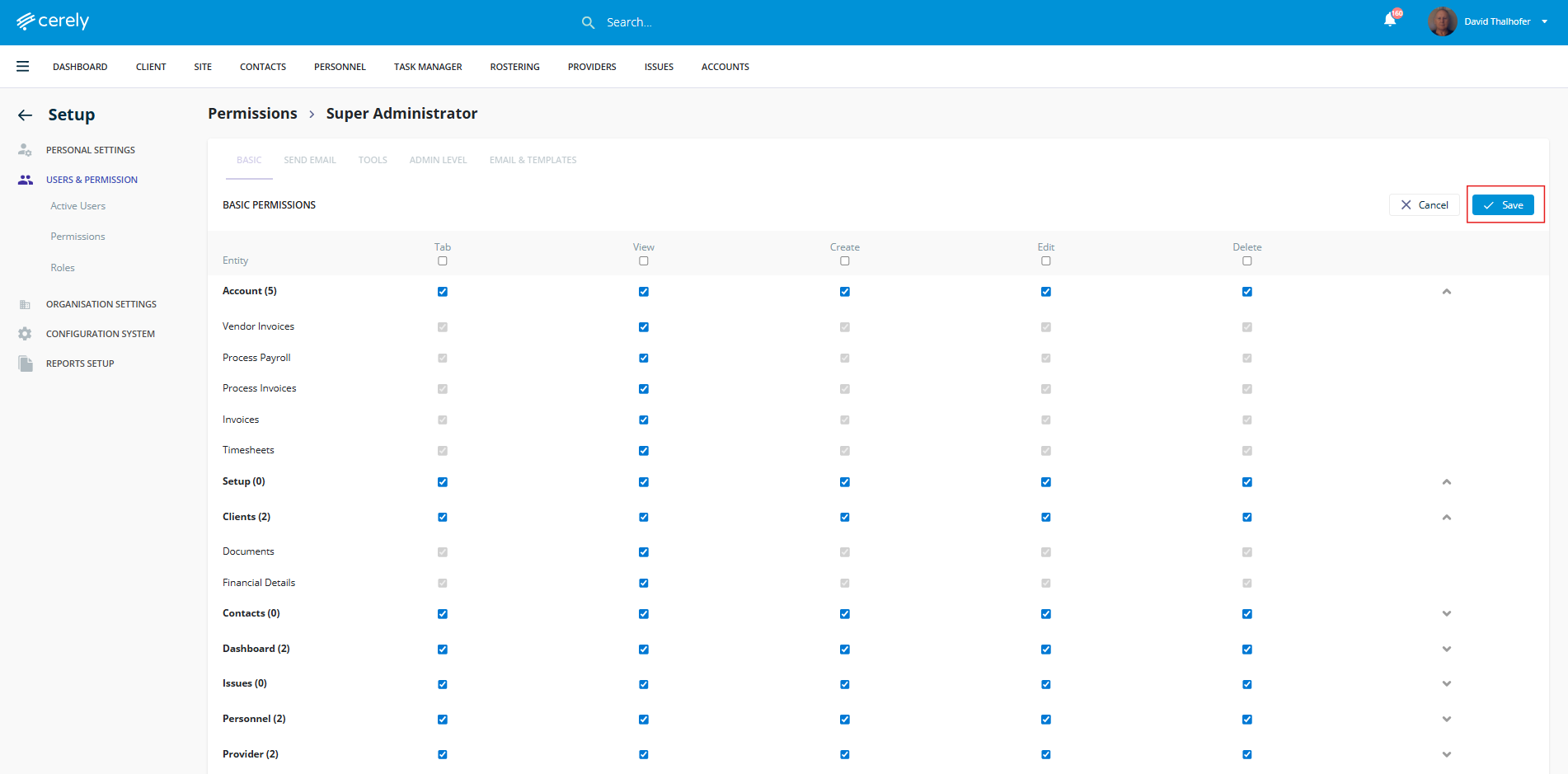
Task: Open the user account dropdown arrow
Action: pos(1544,22)
